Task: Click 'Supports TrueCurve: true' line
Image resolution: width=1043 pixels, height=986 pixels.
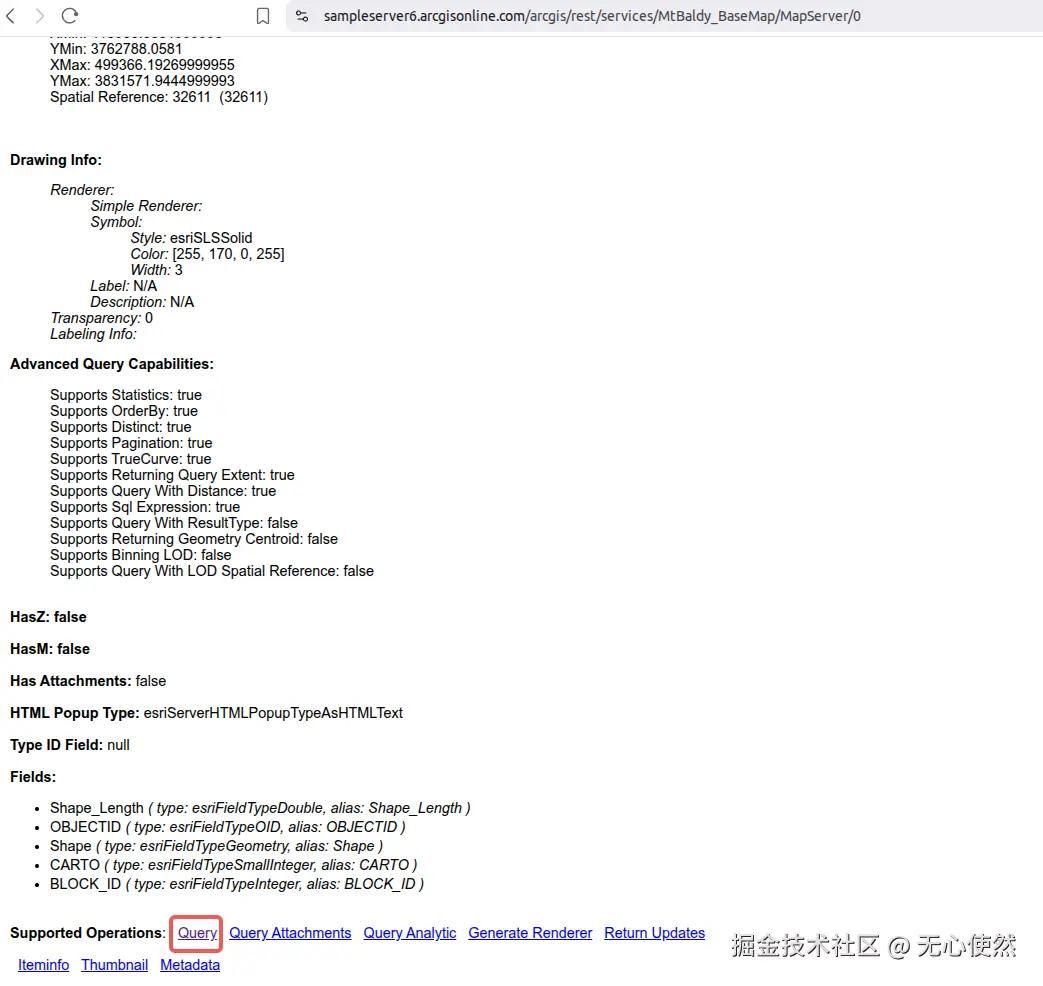Action: pyautogui.click(x=130, y=459)
